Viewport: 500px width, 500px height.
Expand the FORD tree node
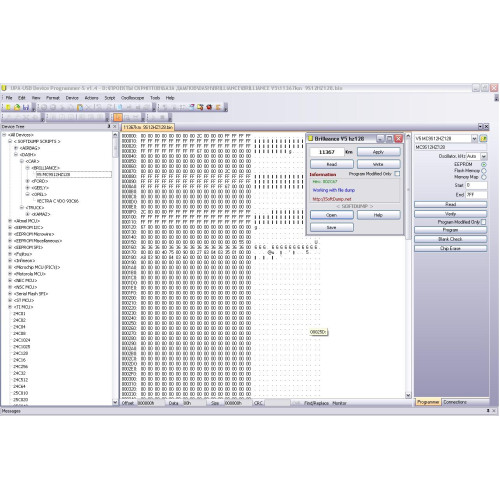[28, 181]
